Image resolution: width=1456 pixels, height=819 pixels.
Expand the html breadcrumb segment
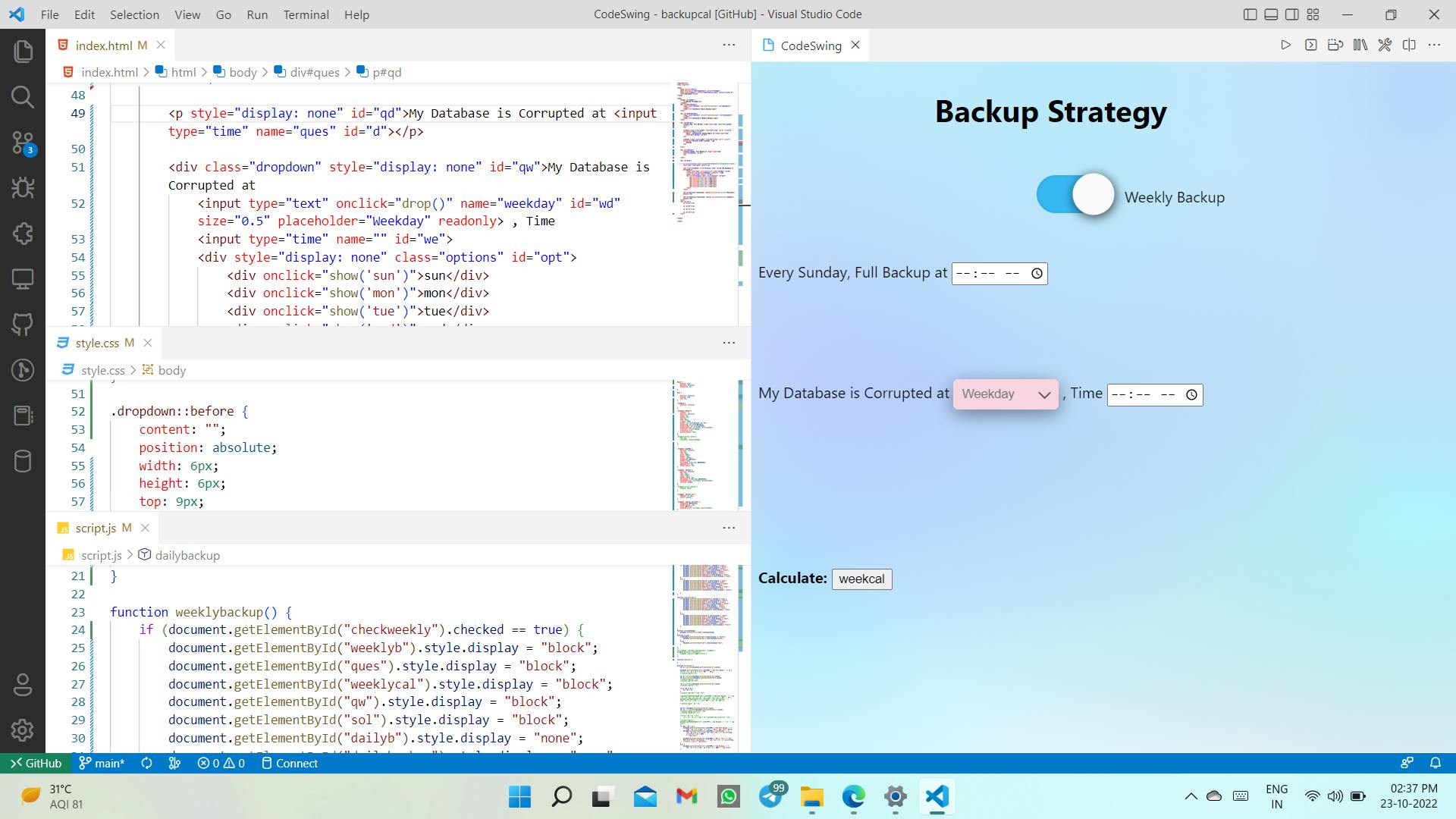[175, 72]
